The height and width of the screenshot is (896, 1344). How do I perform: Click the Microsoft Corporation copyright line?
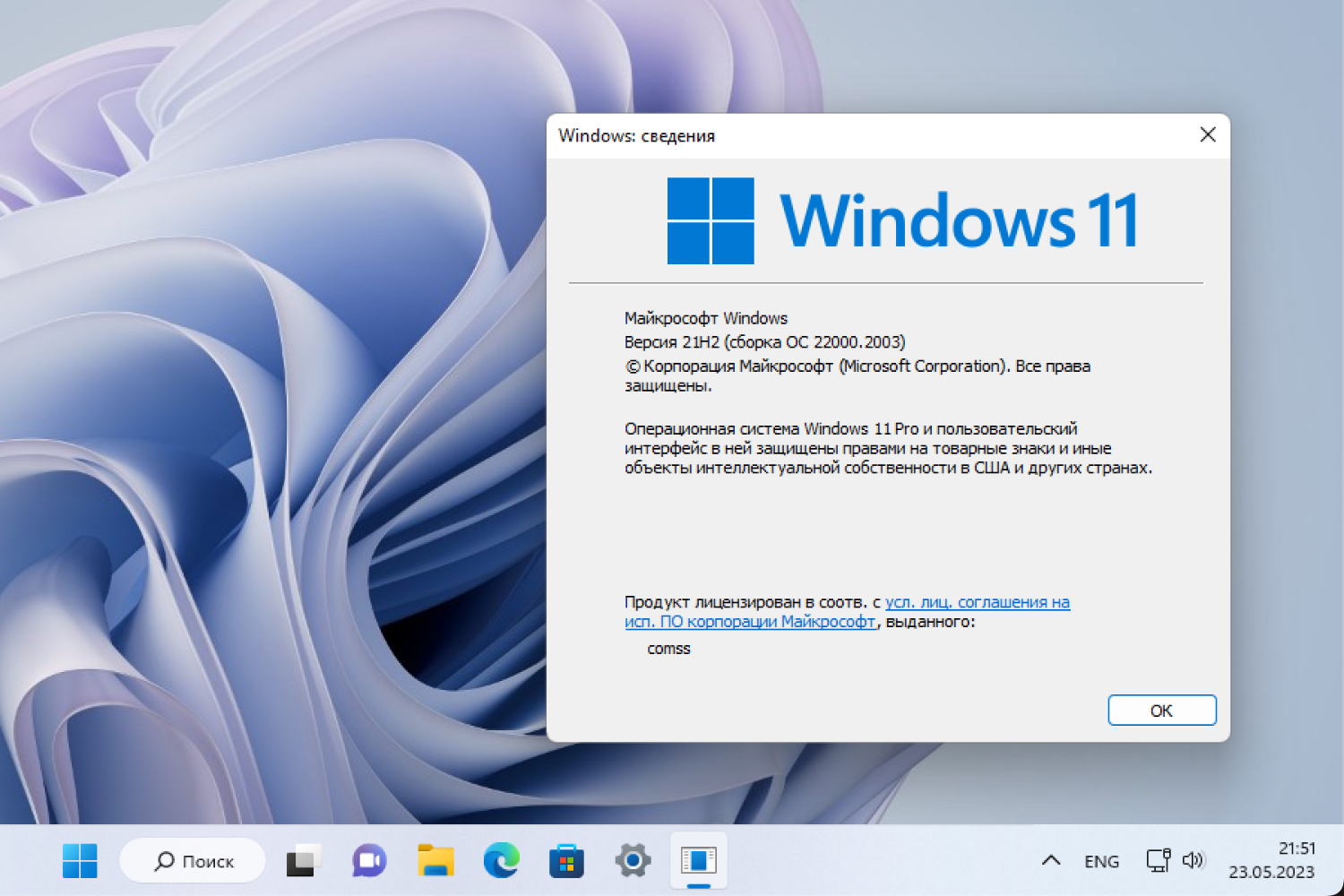tap(857, 375)
